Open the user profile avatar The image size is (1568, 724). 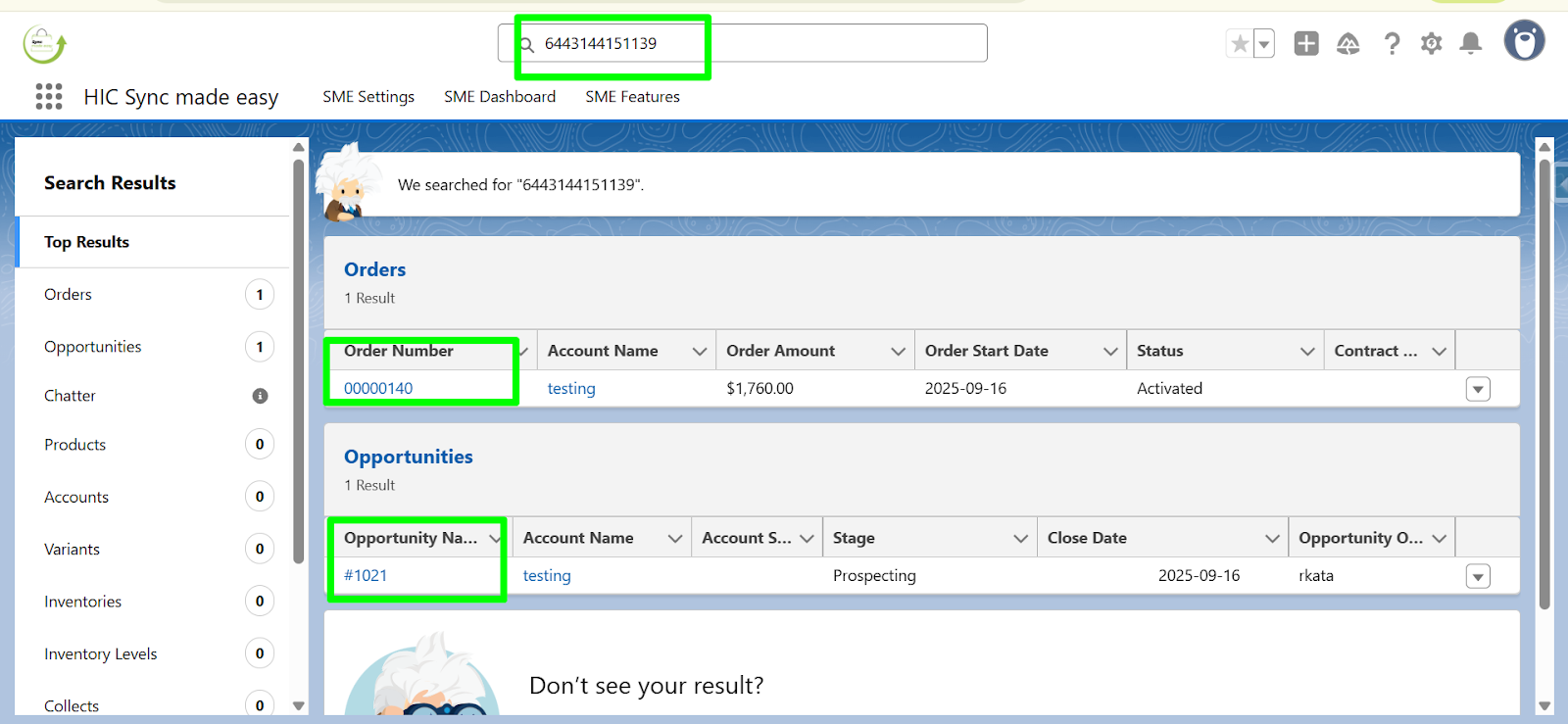[x=1525, y=41]
